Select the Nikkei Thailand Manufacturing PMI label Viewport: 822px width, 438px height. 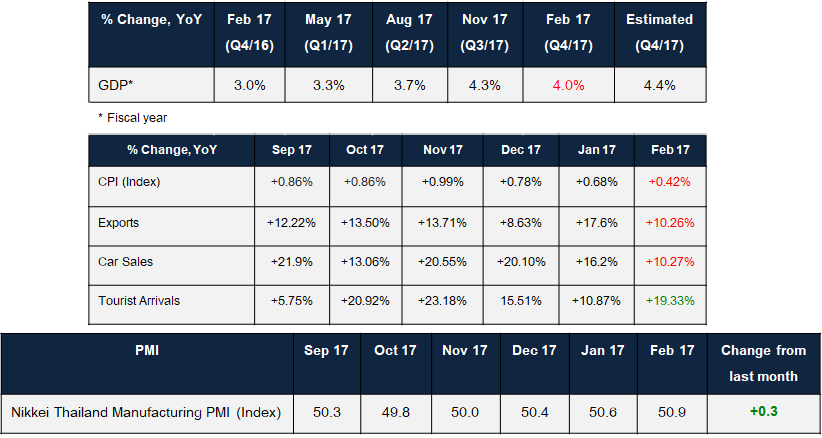146,409
